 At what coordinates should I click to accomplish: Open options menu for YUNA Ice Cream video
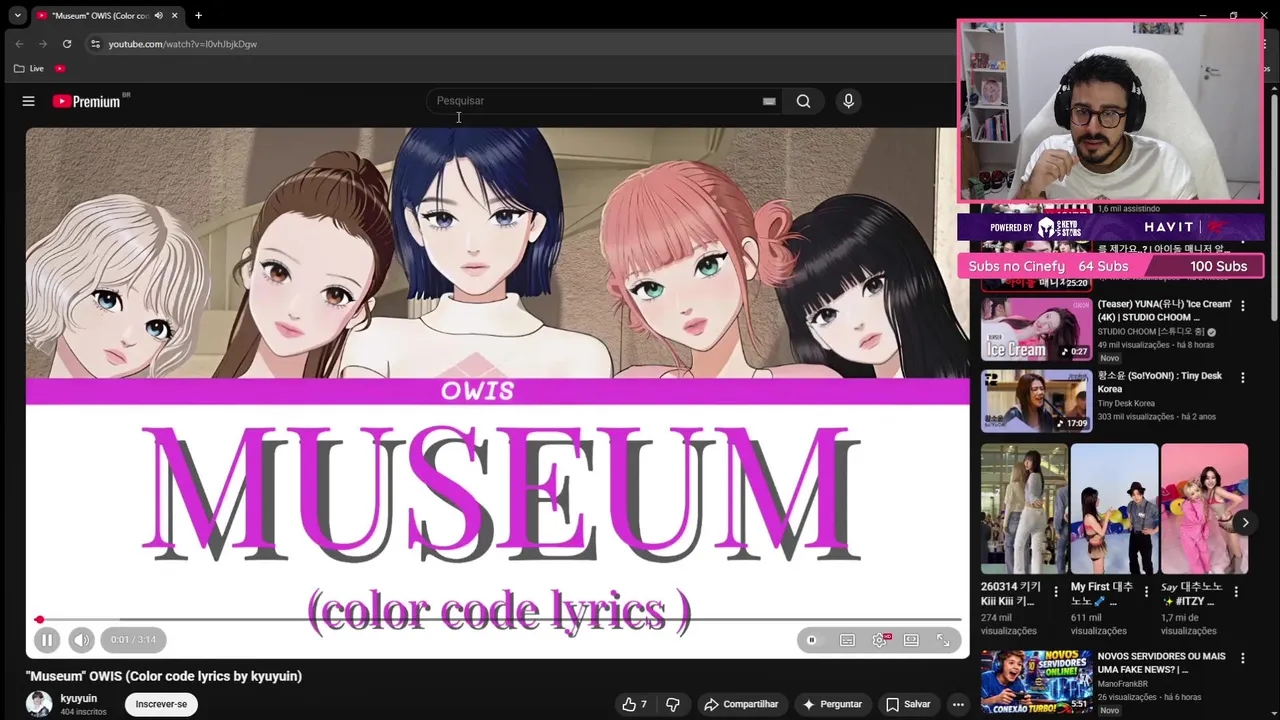pyautogui.click(x=1243, y=305)
